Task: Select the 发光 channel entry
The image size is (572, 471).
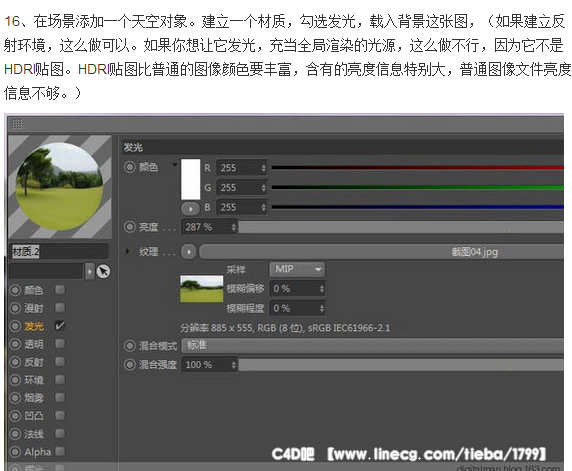Action: click(x=34, y=326)
